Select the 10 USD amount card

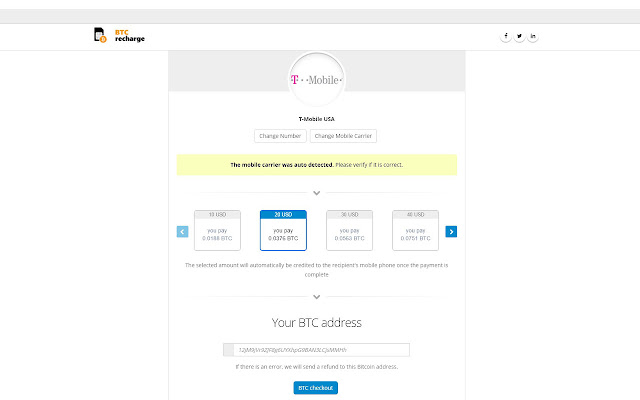pyautogui.click(x=217, y=230)
